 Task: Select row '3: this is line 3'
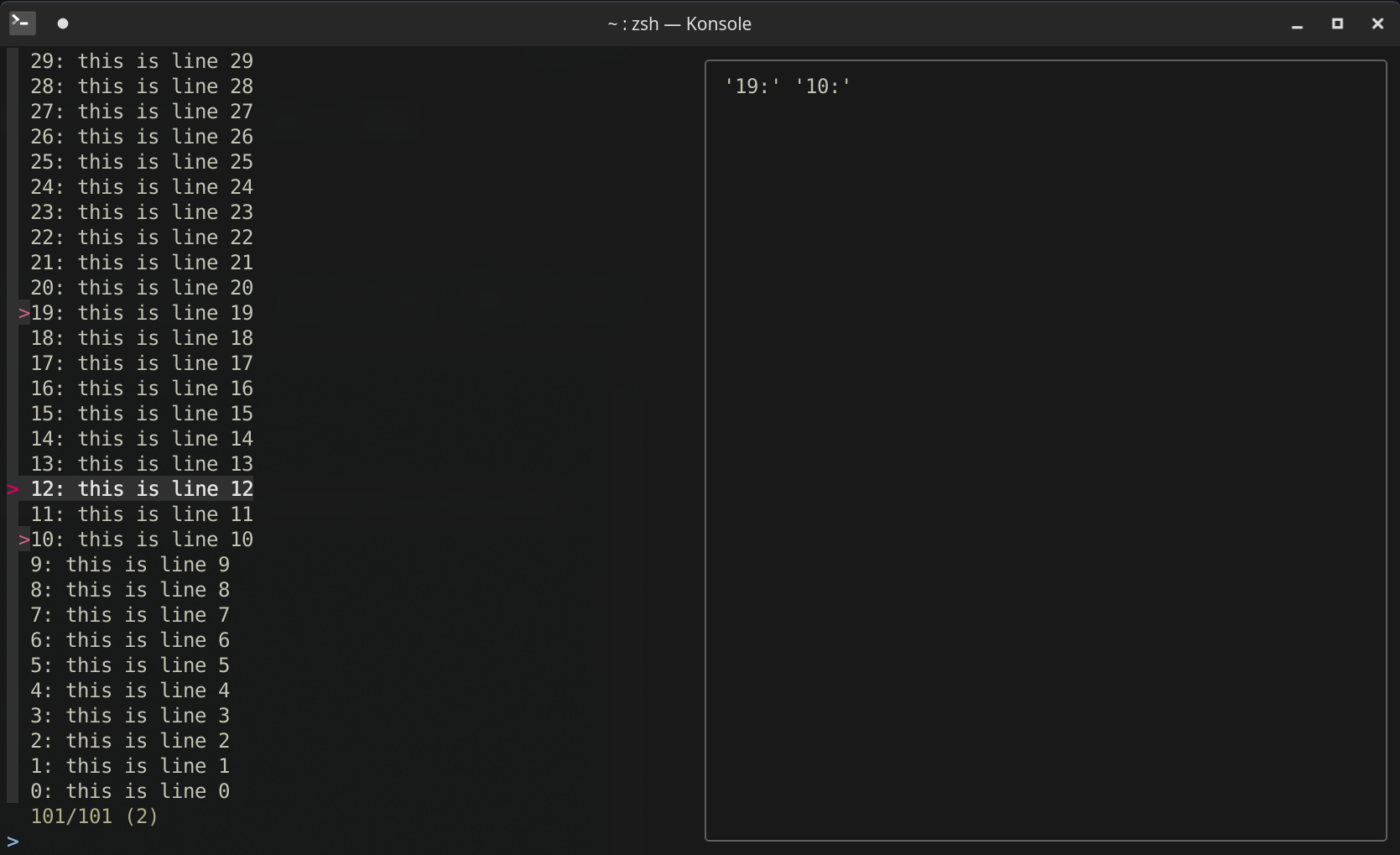click(130, 716)
